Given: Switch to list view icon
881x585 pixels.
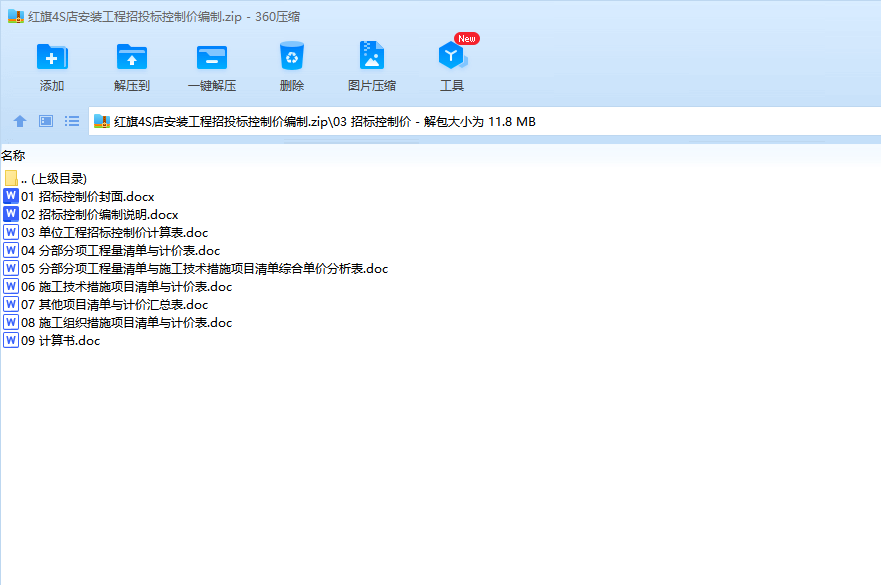Looking at the screenshot, I should [x=72, y=121].
